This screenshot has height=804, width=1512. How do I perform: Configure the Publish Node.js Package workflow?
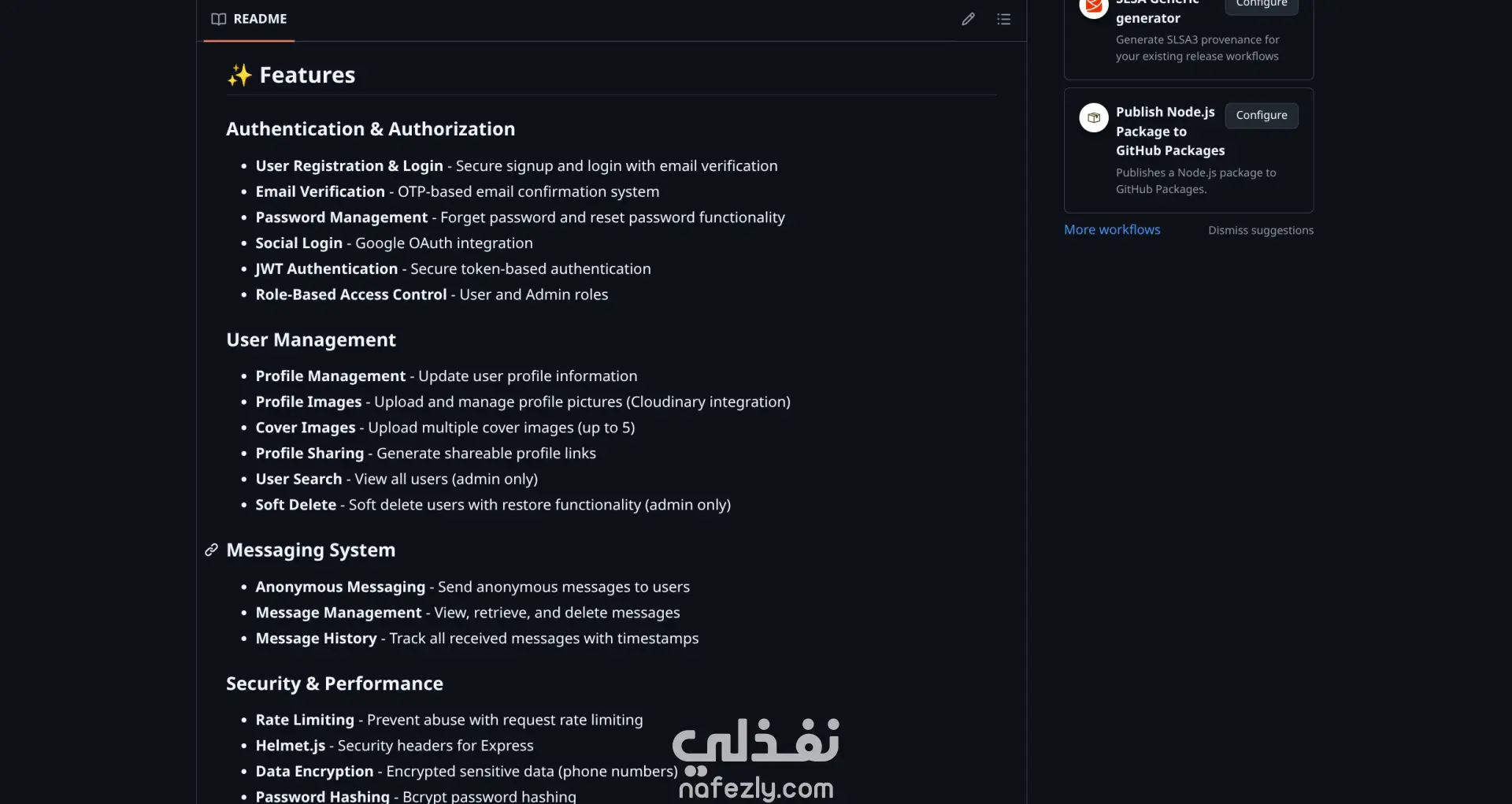click(x=1261, y=116)
